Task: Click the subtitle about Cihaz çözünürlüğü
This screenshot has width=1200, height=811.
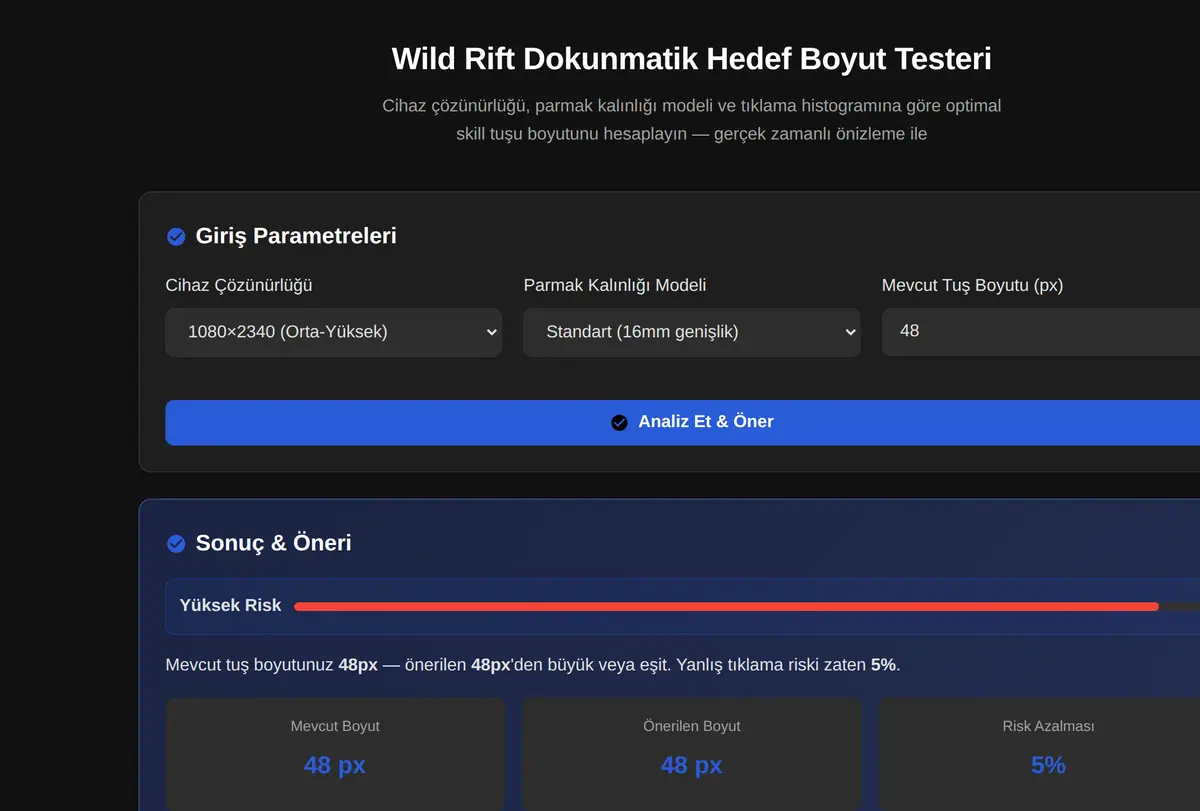Action: click(691, 119)
